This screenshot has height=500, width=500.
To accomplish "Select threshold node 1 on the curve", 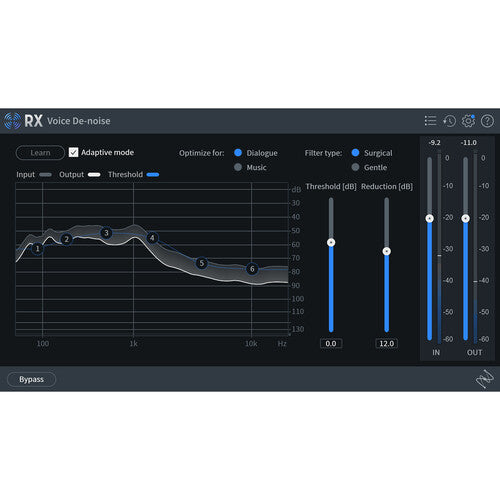I will click(x=37, y=249).
